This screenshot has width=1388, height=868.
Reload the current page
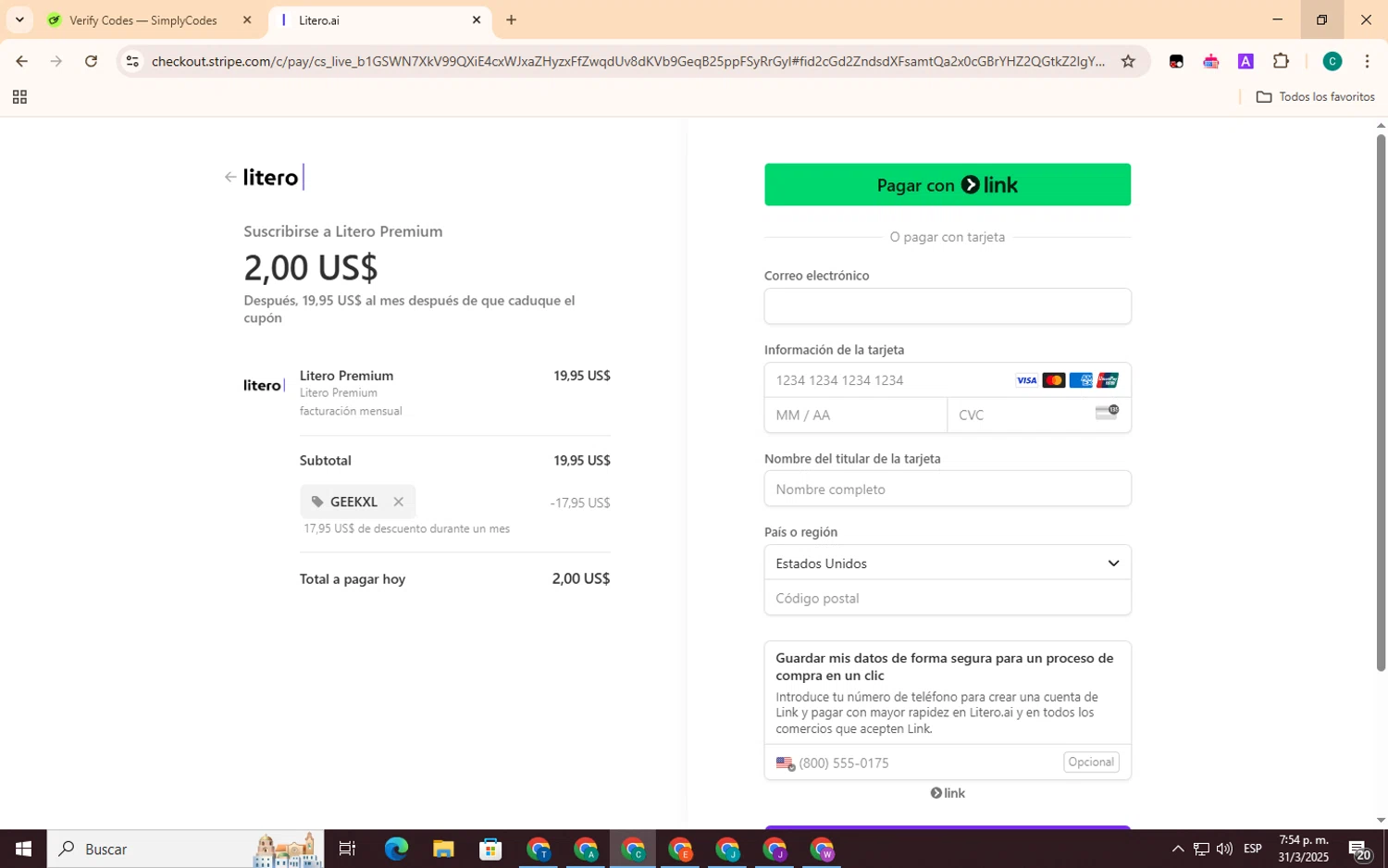(x=91, y=61)
